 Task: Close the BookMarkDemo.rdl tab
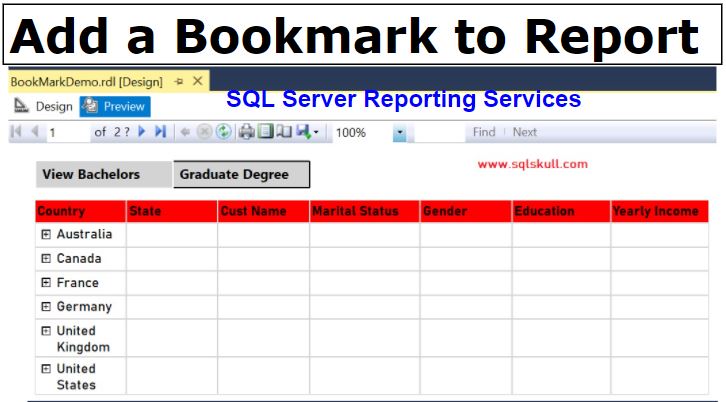coord(198,82)
